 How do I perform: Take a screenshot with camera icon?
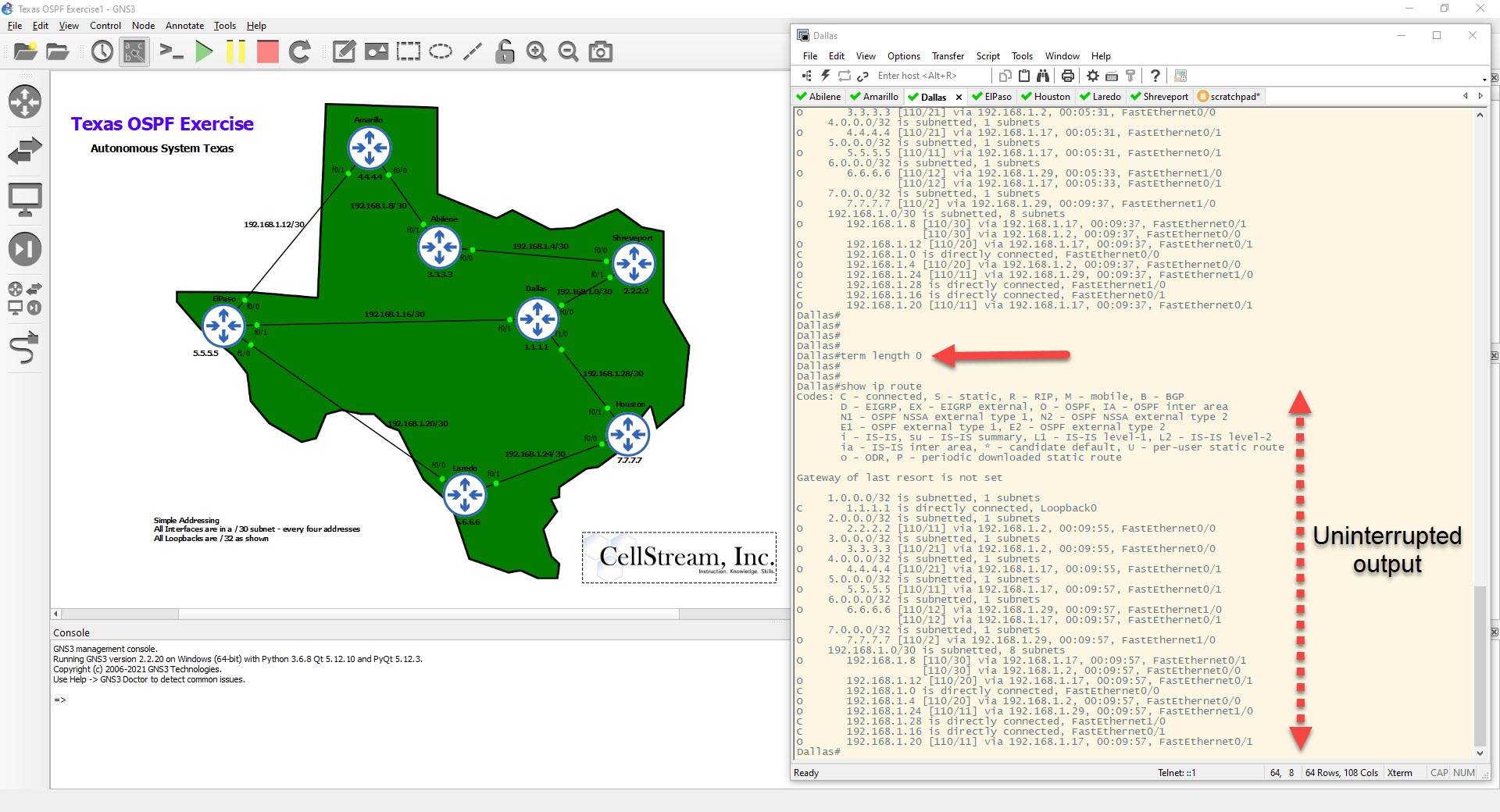(600, 52)
